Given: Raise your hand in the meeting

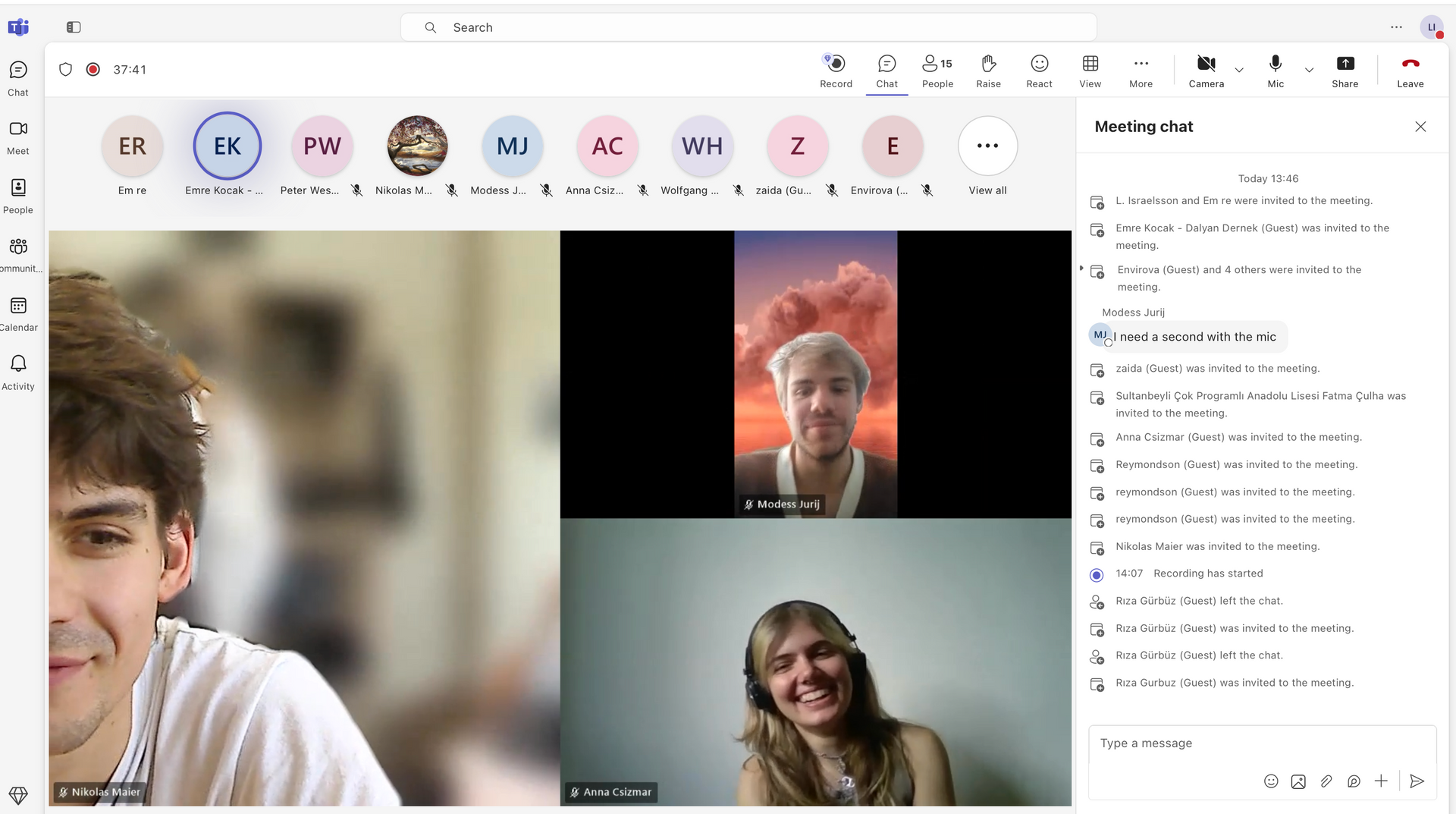Looking at the screenshot, I should 988,71.
